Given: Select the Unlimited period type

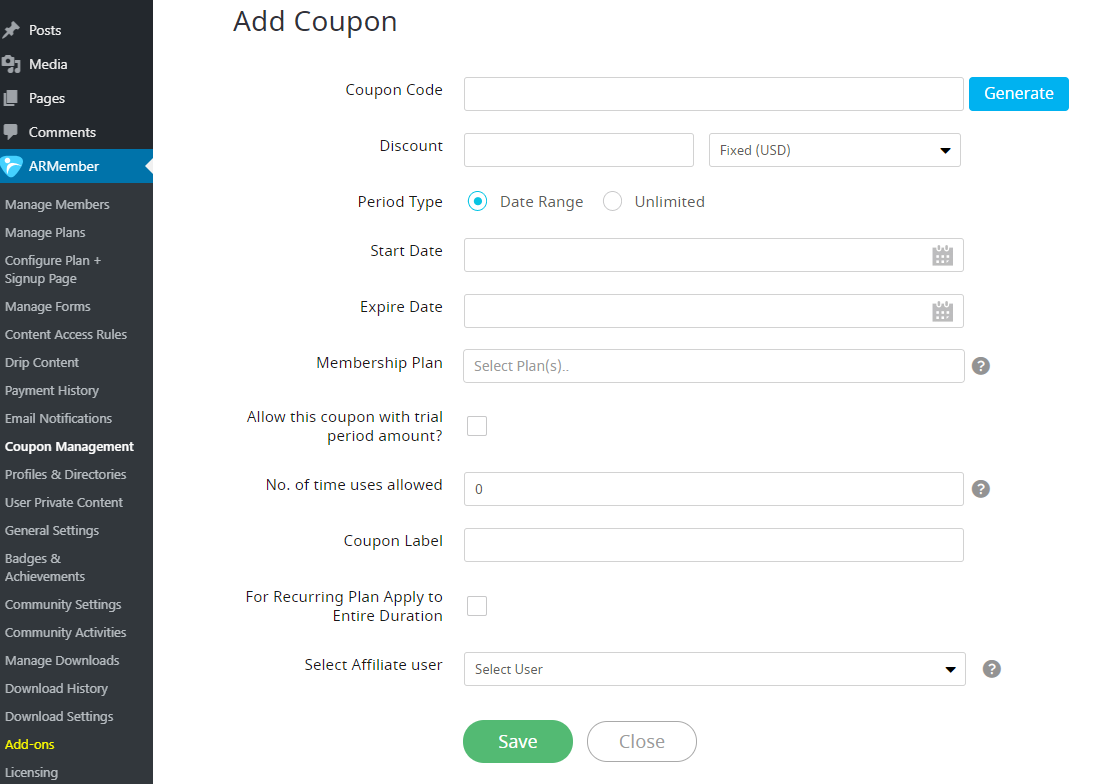Looking at the screenshot, I should tap(612, 201).
